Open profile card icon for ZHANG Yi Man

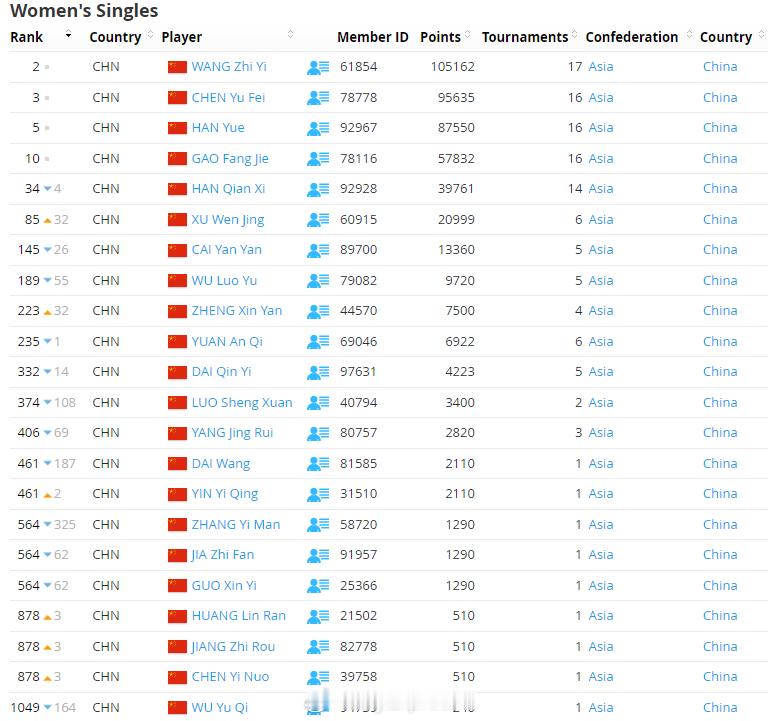(x=318, y=525)
